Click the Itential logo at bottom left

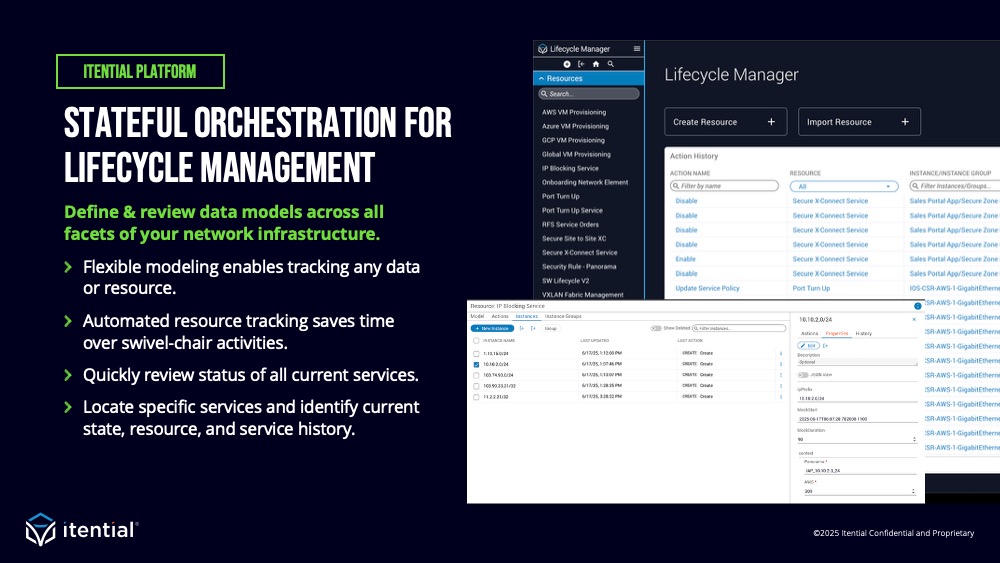[x=81, y=530]
